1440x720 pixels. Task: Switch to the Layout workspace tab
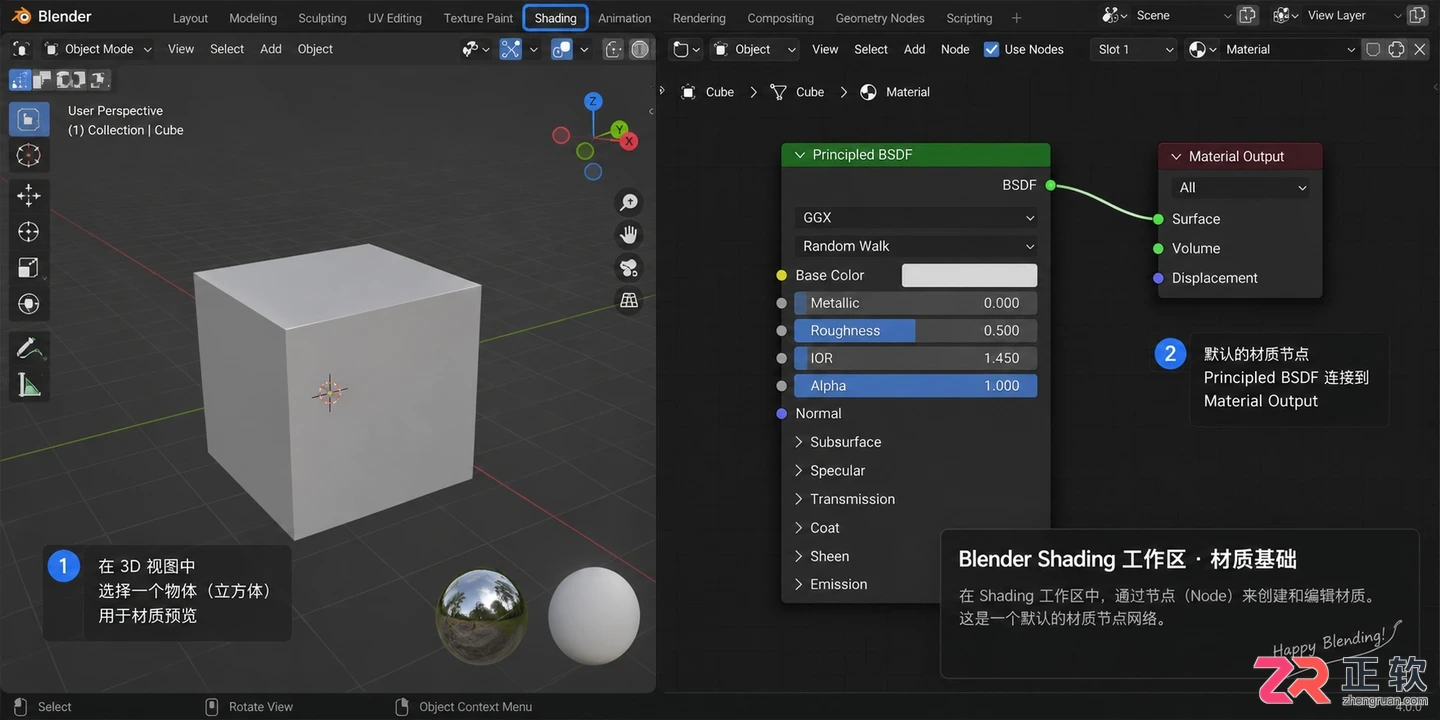190,18
